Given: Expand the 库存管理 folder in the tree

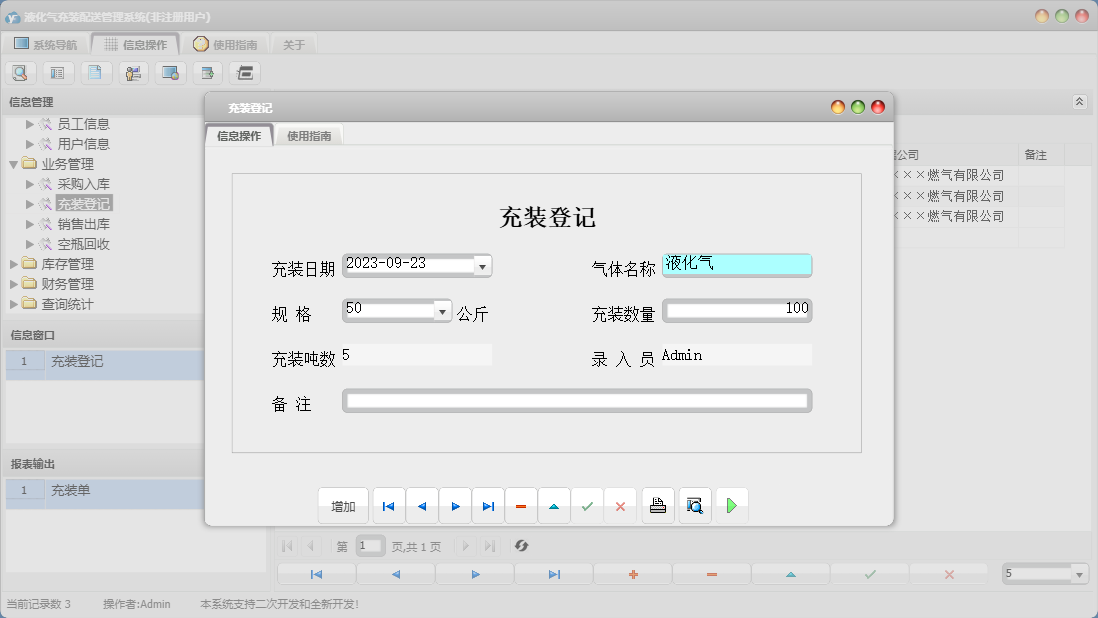Looking at the screenshot, I should coord(12,263).
